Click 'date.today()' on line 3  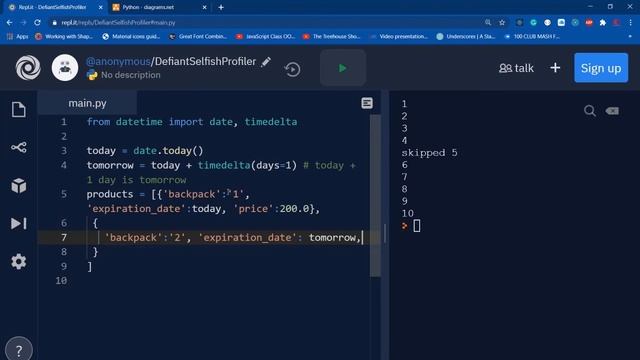168,151
